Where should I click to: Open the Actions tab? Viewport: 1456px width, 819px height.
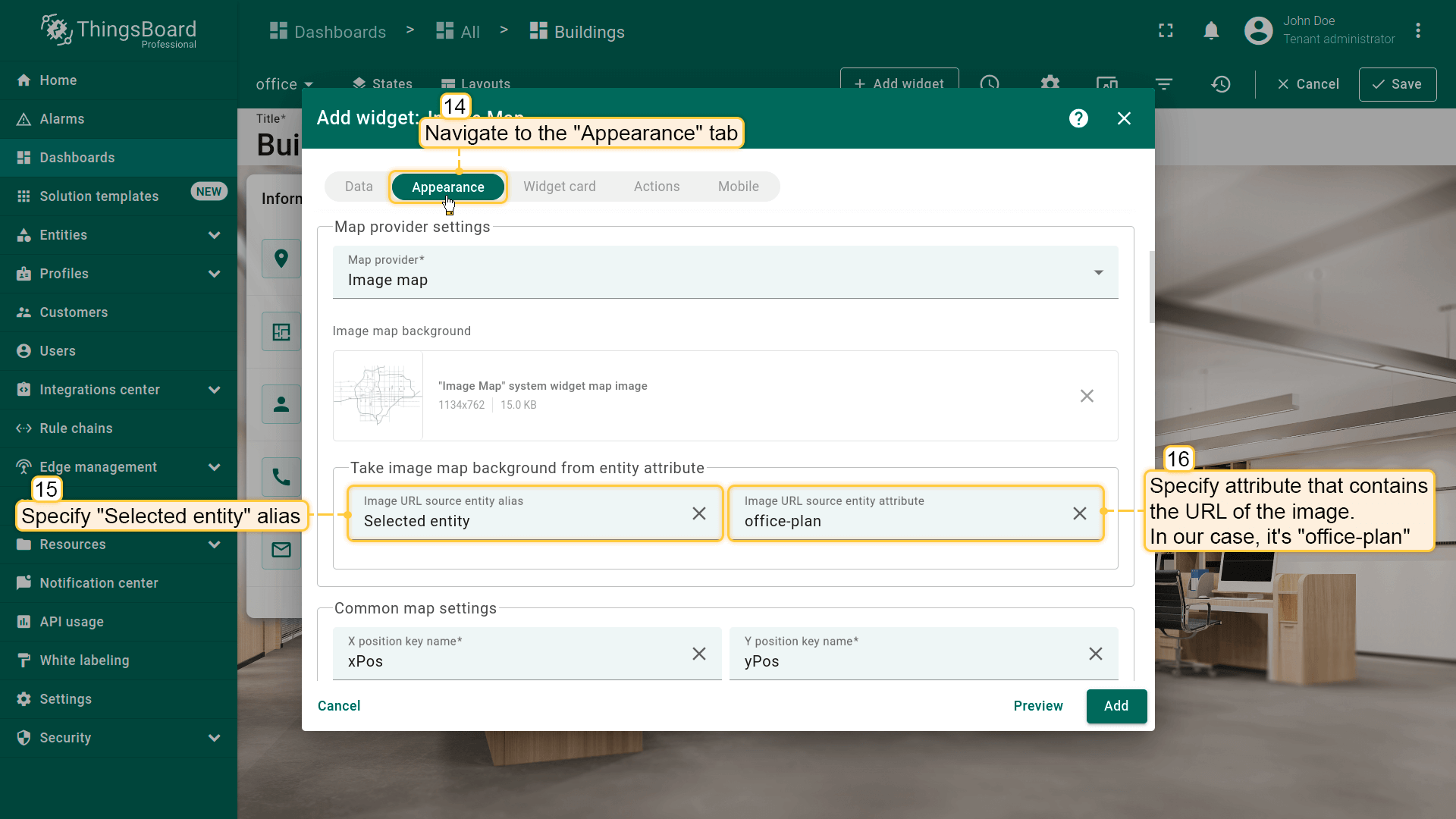tap(656, 187)
